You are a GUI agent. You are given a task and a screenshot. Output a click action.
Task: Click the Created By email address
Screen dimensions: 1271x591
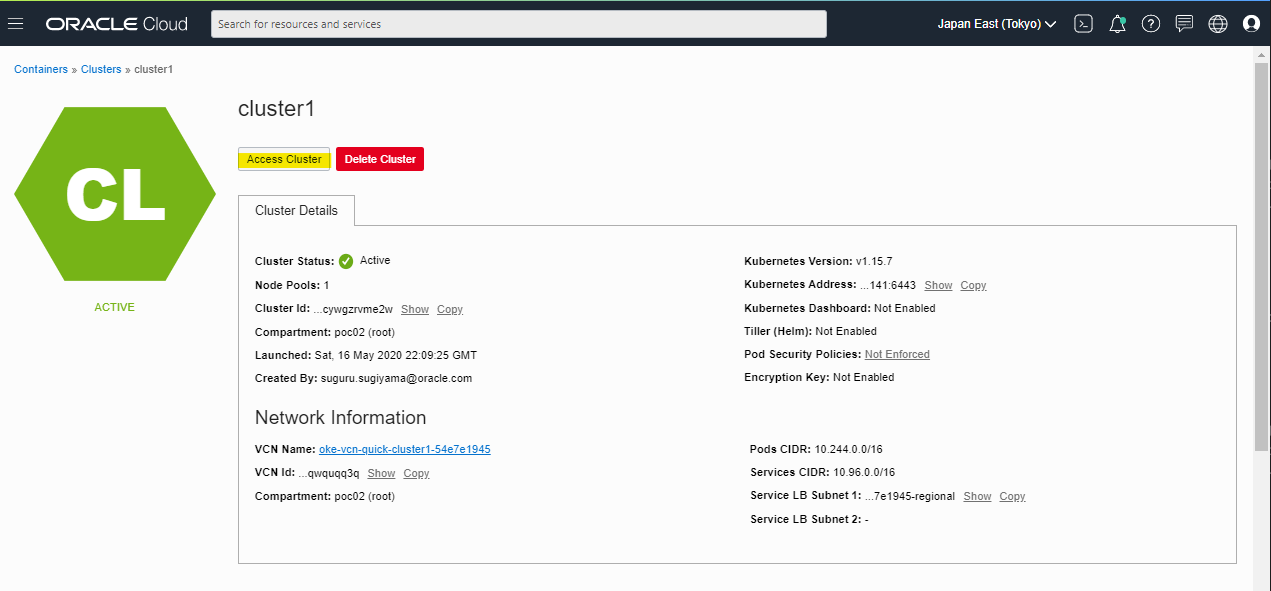396,378
